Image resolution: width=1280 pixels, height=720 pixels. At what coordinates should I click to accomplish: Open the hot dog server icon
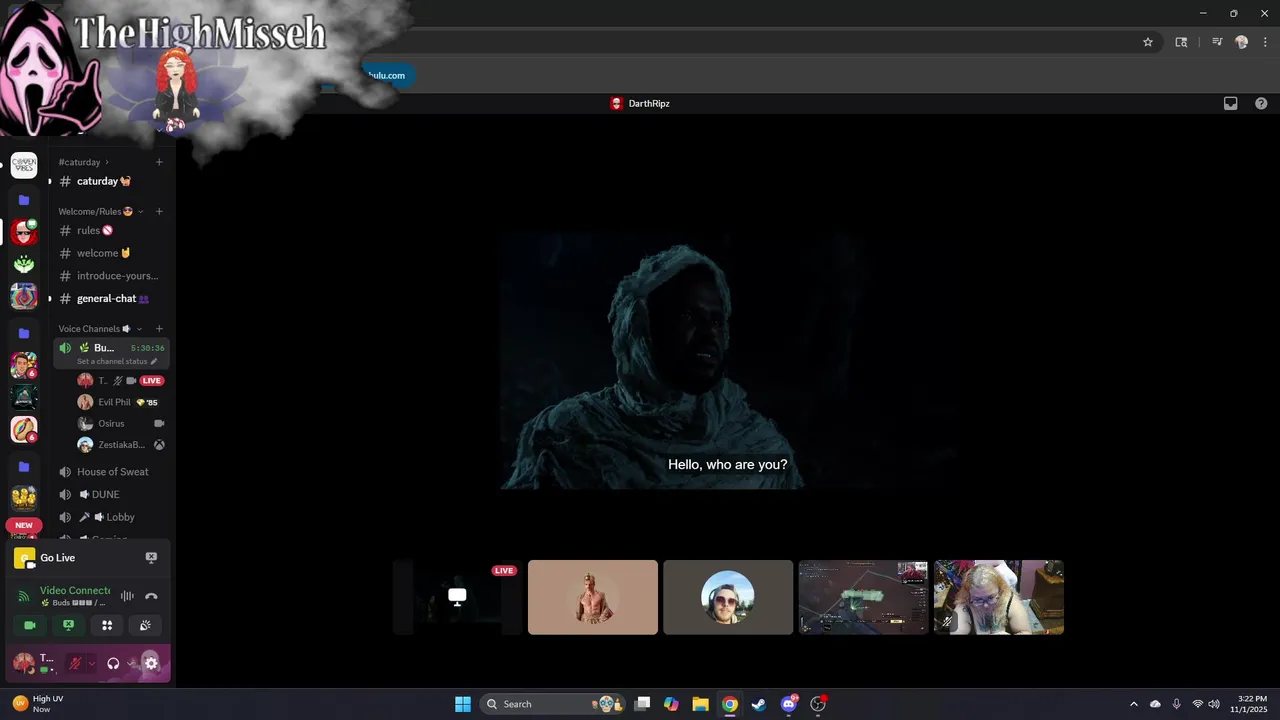[24, 430]
